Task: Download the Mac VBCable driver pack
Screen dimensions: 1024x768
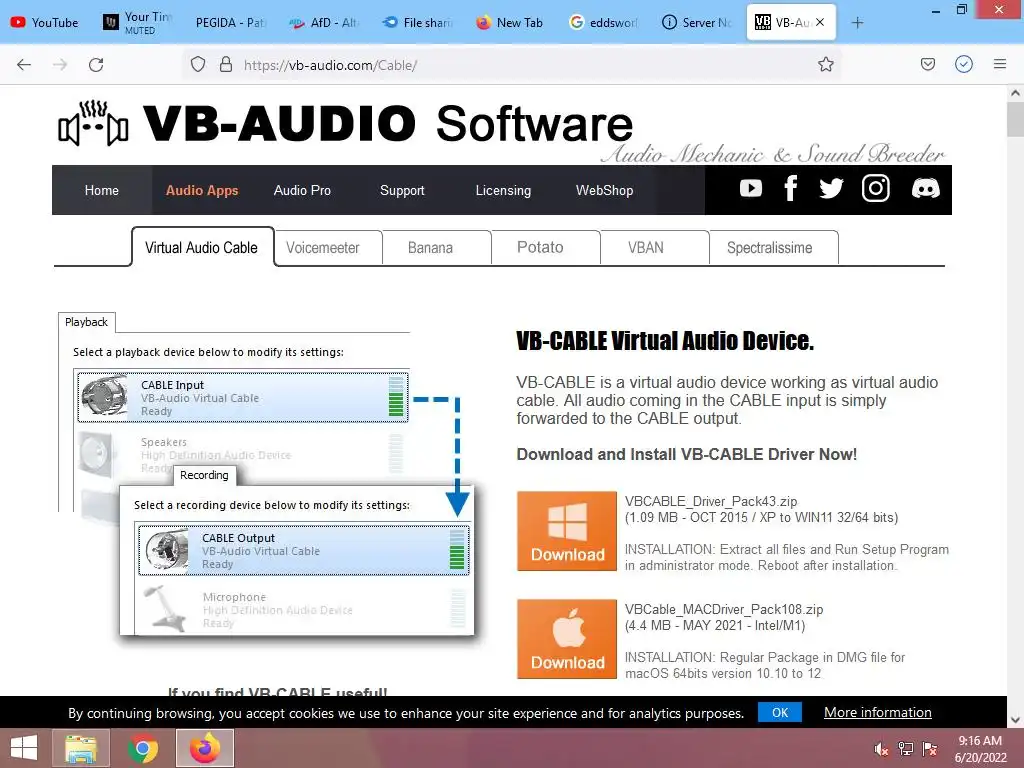Action: tap(567, 639)
